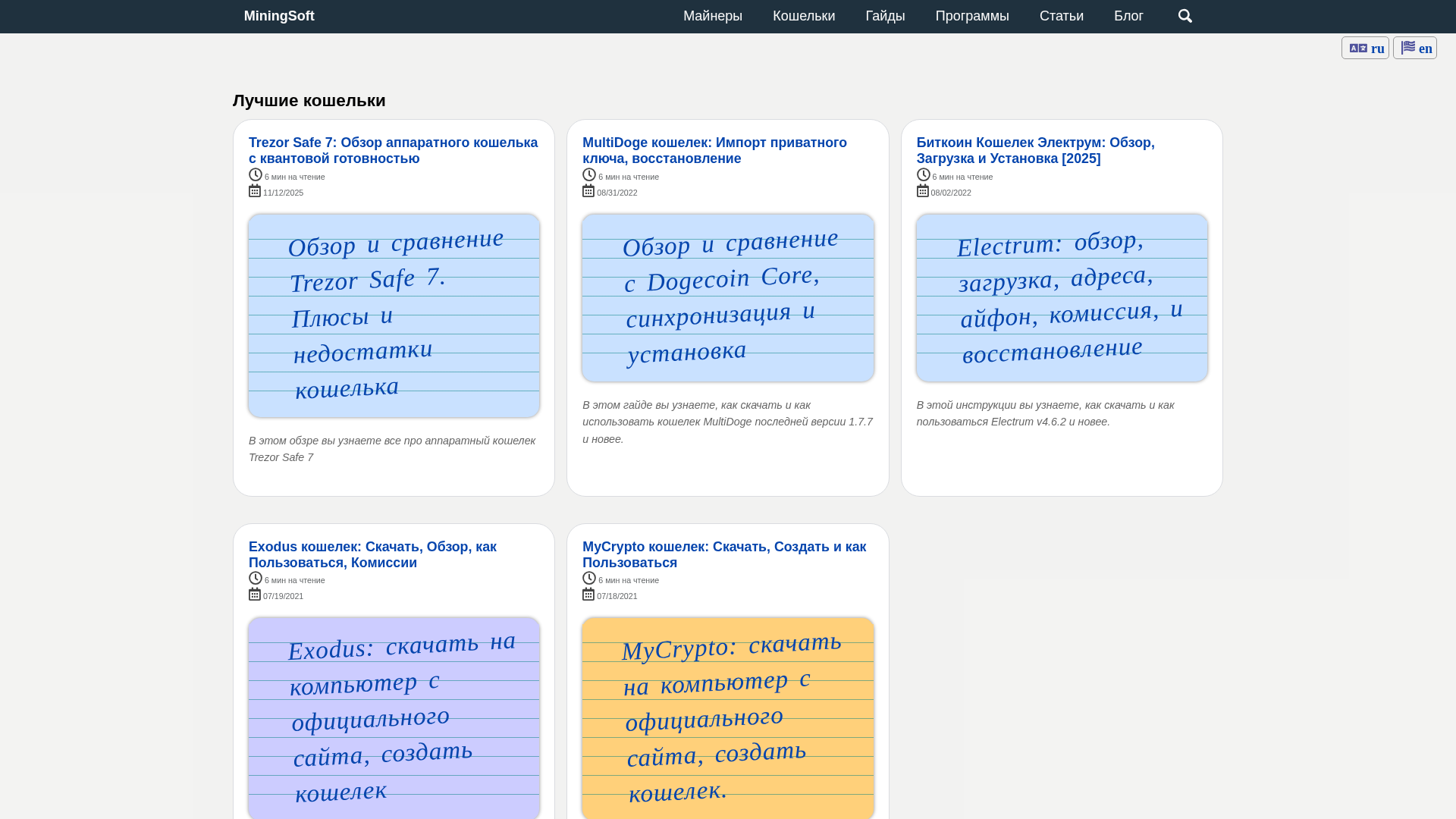Screen dimensions: 1456x819
Task: Open the search magnifier icon in navbar
Action: 1185,16
